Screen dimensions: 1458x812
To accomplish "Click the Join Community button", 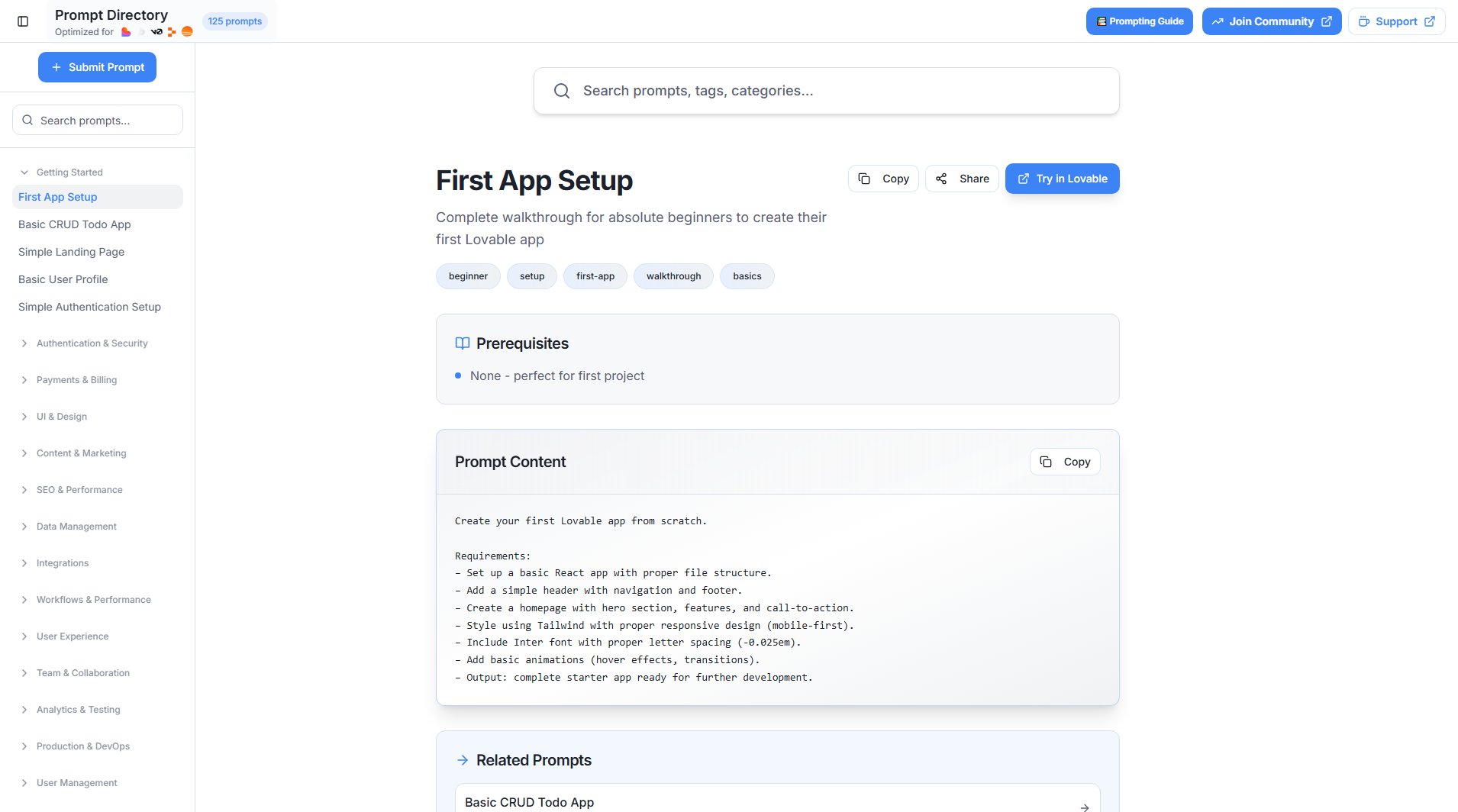I will pyautogui.click(x=1272, y=21).
